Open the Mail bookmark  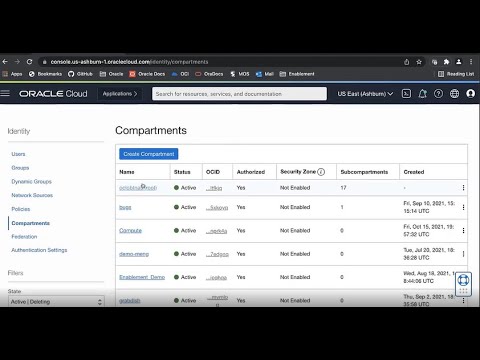pyautogui.click(x=265, y=74)
